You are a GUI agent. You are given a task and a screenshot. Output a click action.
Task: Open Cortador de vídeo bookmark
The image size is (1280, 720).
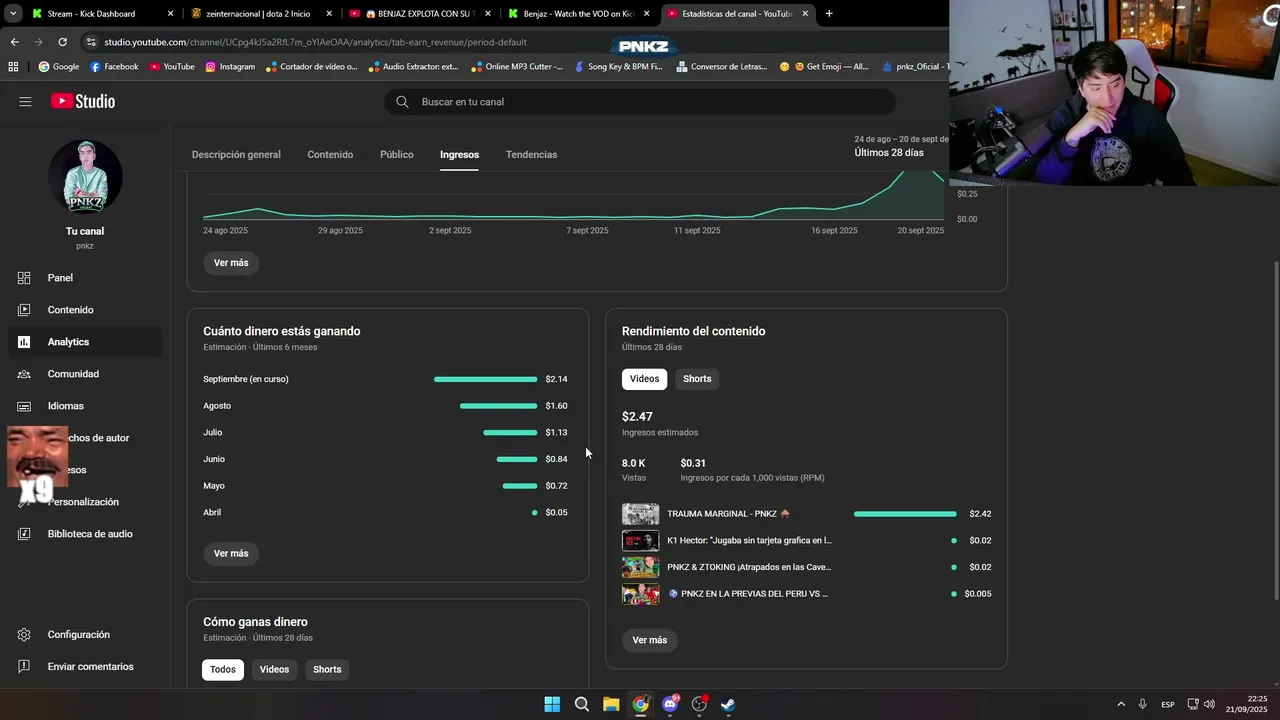[312, 67]
